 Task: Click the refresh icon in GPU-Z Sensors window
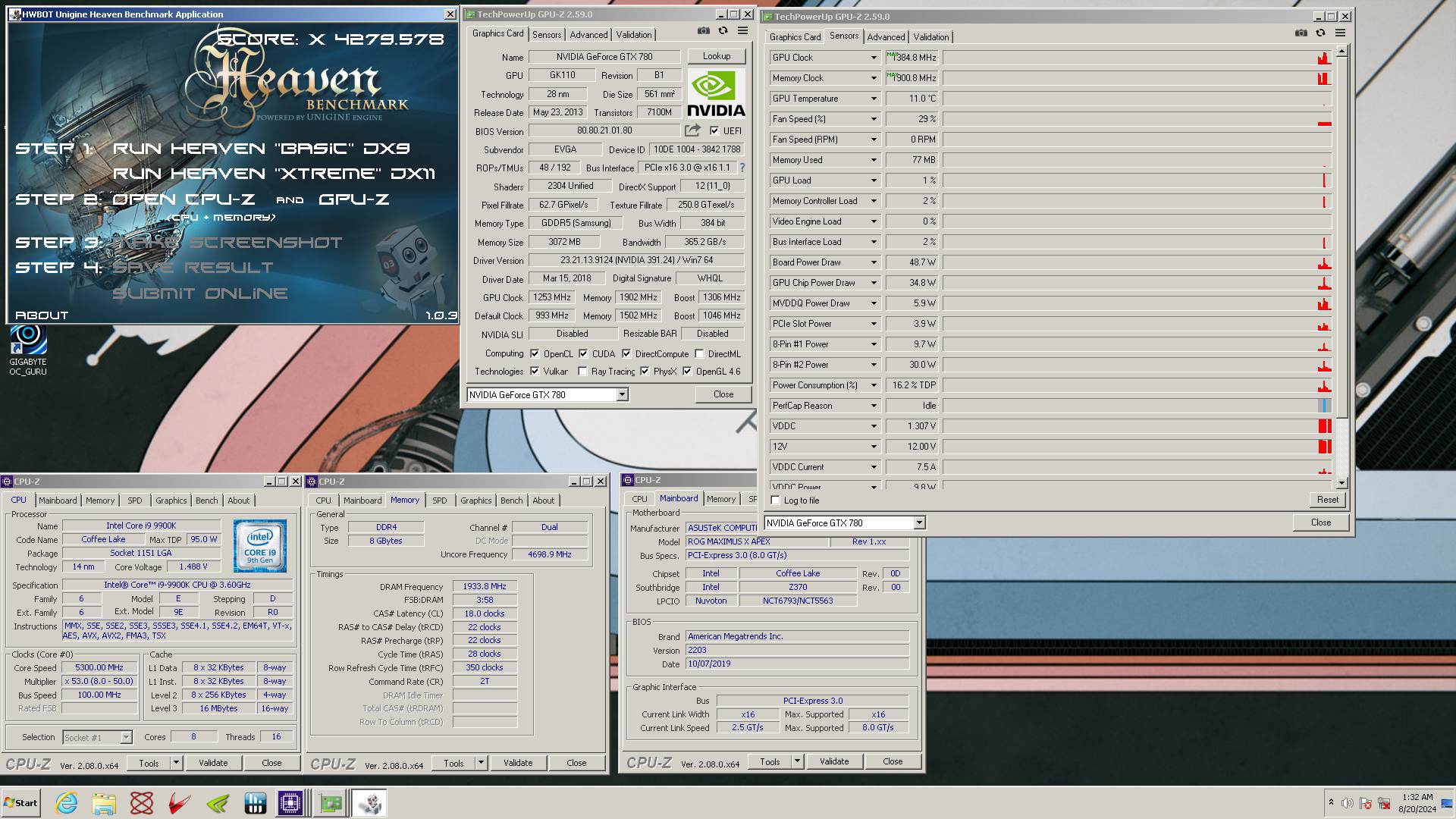(x=1320, y=33)
